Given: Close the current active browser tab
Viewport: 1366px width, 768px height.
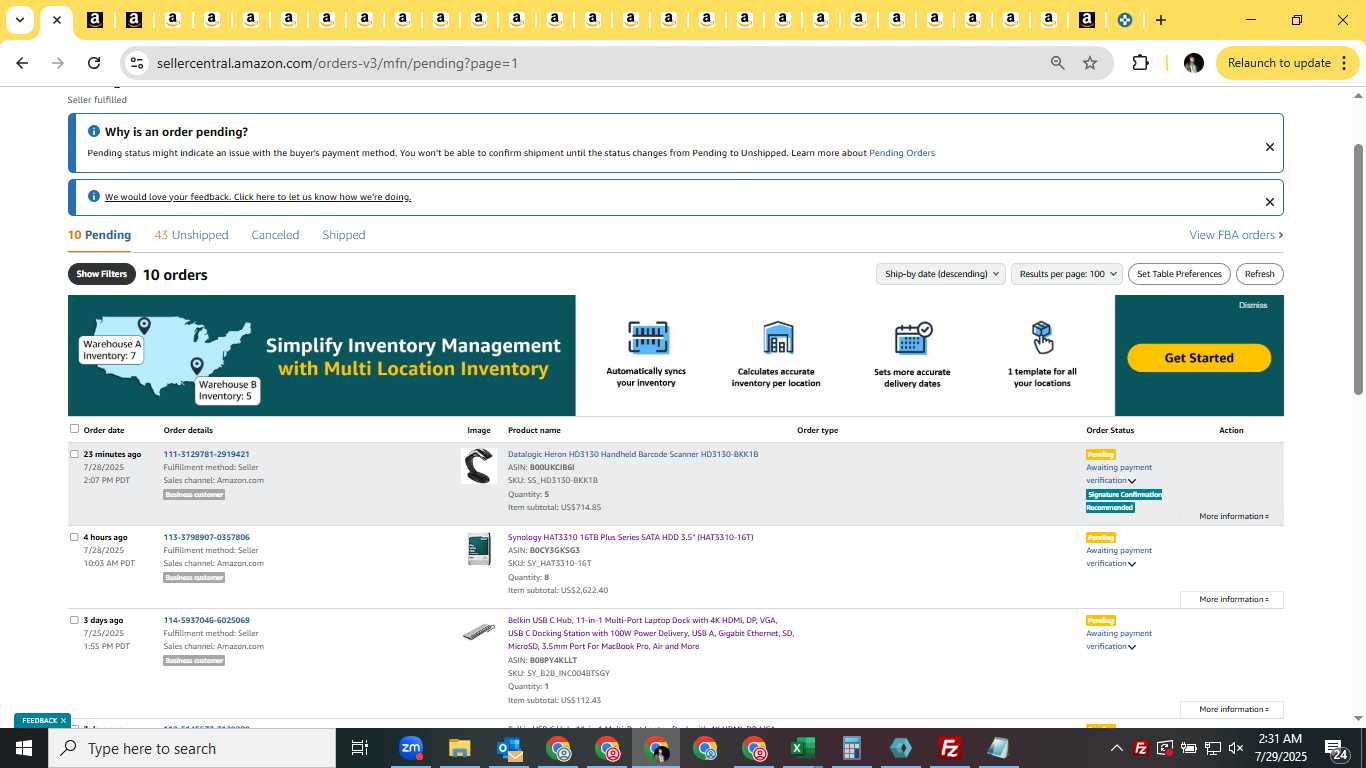Looking at the screenshot, I should point(57,20).
